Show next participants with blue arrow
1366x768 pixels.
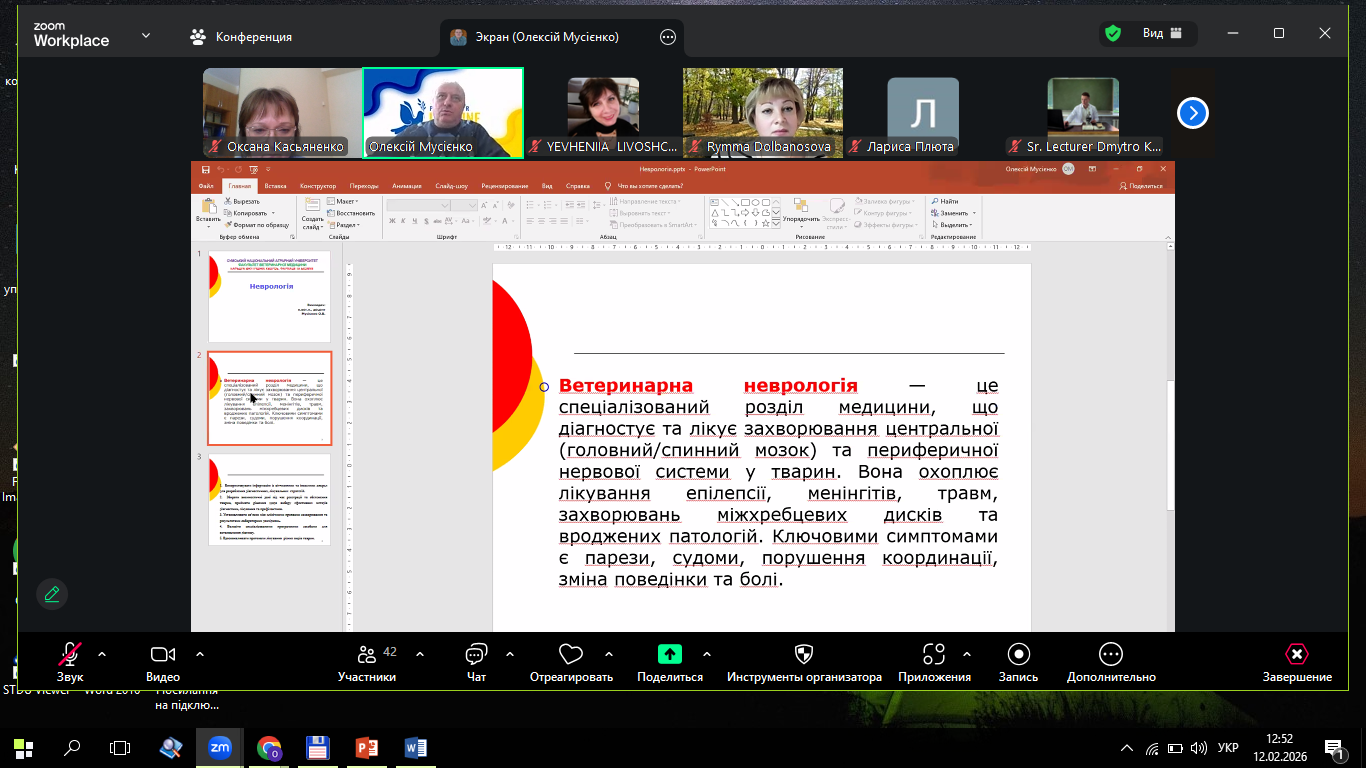[1192, 113]
